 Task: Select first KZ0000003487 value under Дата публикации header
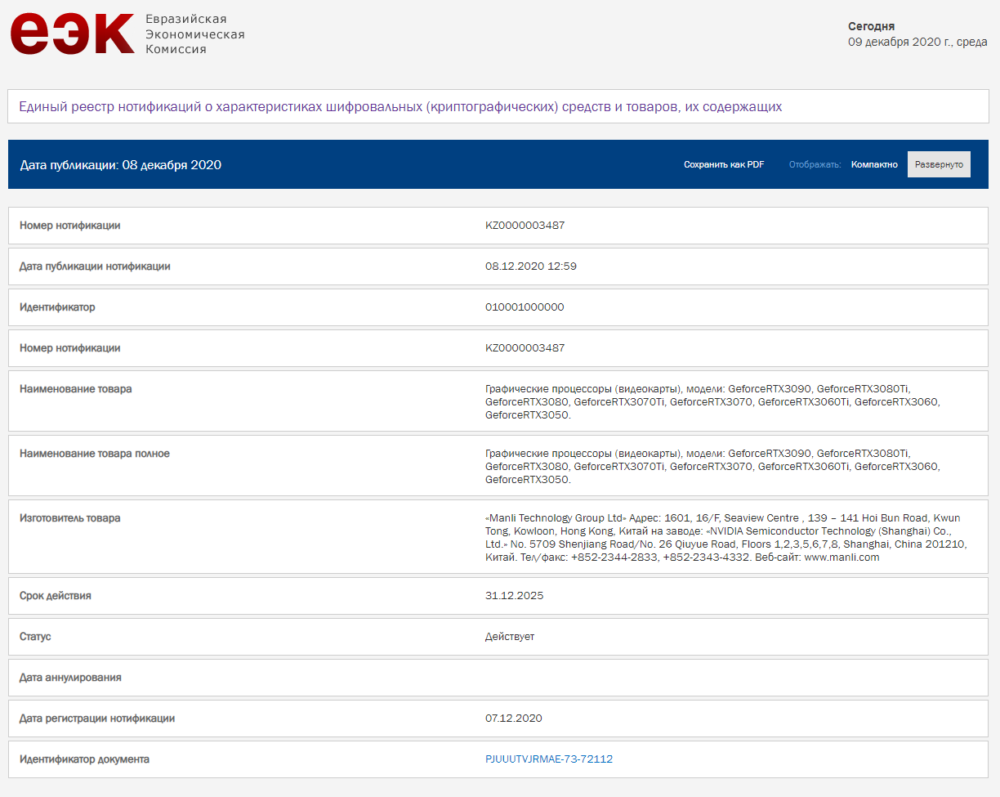524,225
